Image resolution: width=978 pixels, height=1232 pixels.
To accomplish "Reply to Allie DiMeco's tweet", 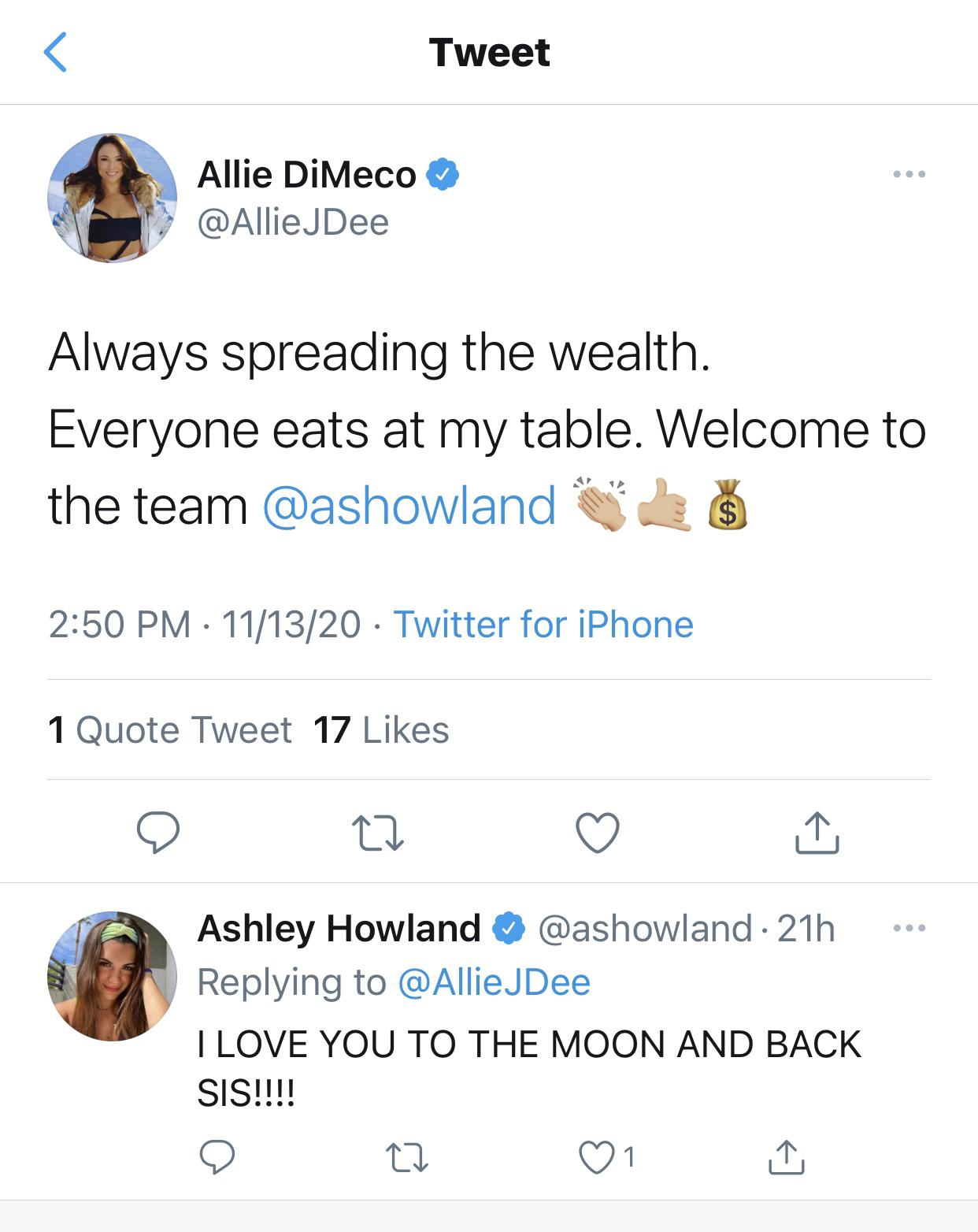I will click(158, 832).
